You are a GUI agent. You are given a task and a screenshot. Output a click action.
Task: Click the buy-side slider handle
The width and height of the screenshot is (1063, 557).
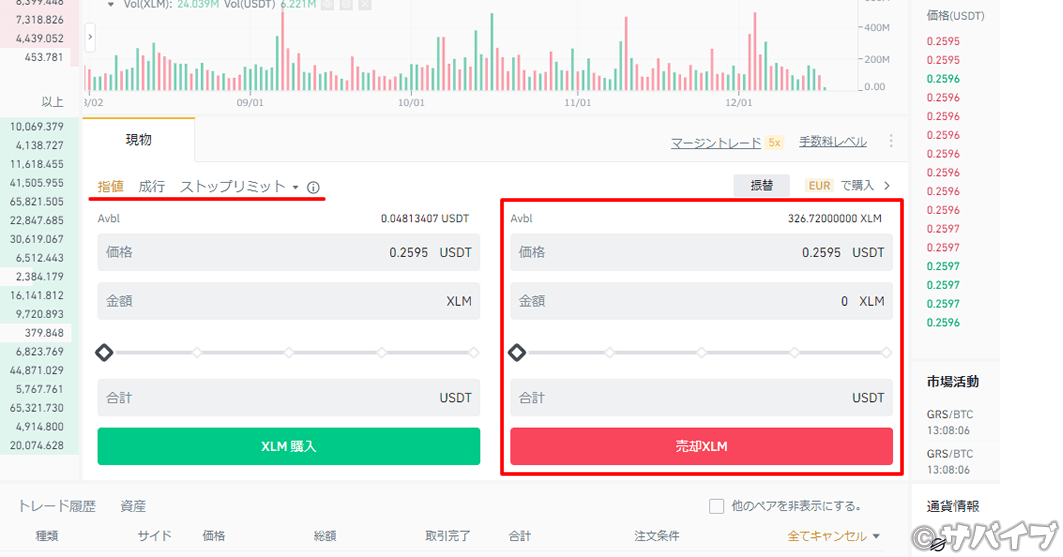[104, 352]
